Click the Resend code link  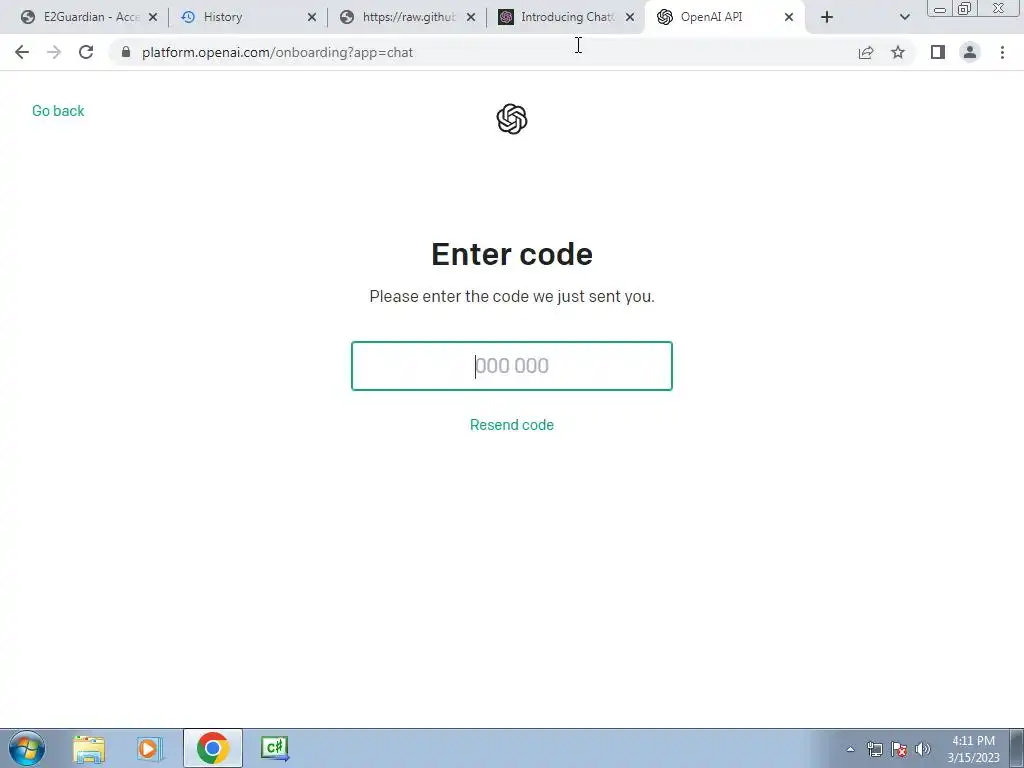click(512, 425)
